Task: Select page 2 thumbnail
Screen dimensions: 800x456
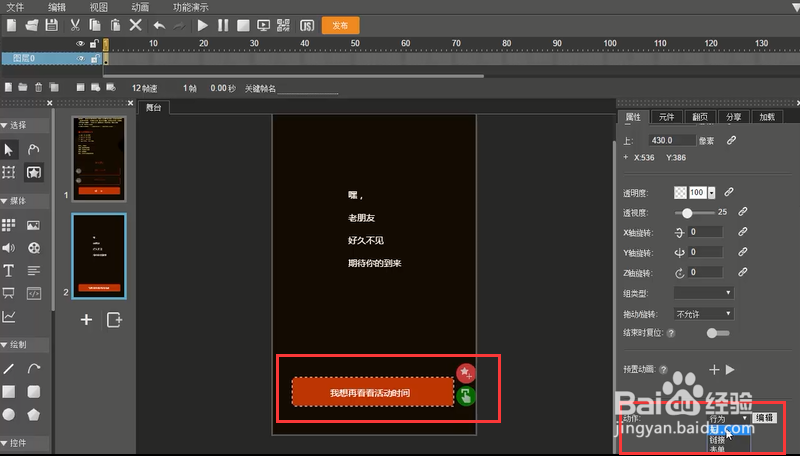Action: 99,256
